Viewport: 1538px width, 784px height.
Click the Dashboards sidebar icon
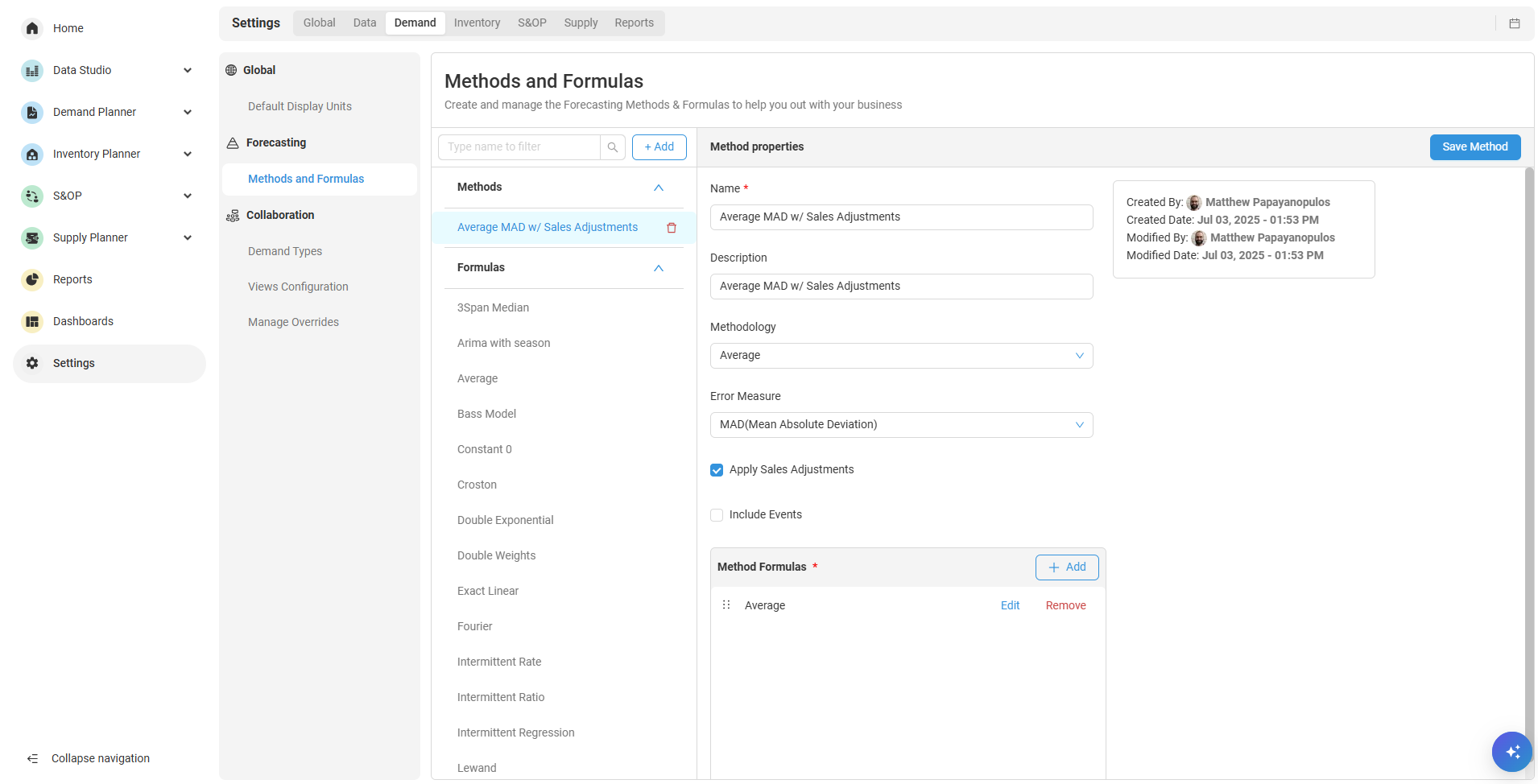32,322
